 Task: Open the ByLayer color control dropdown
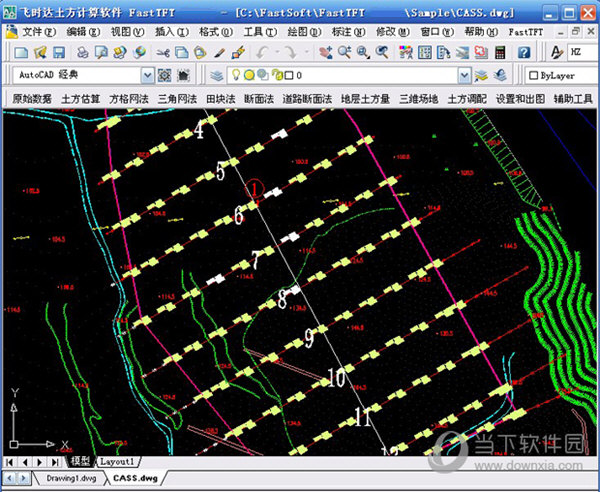[x=561, y=76]
